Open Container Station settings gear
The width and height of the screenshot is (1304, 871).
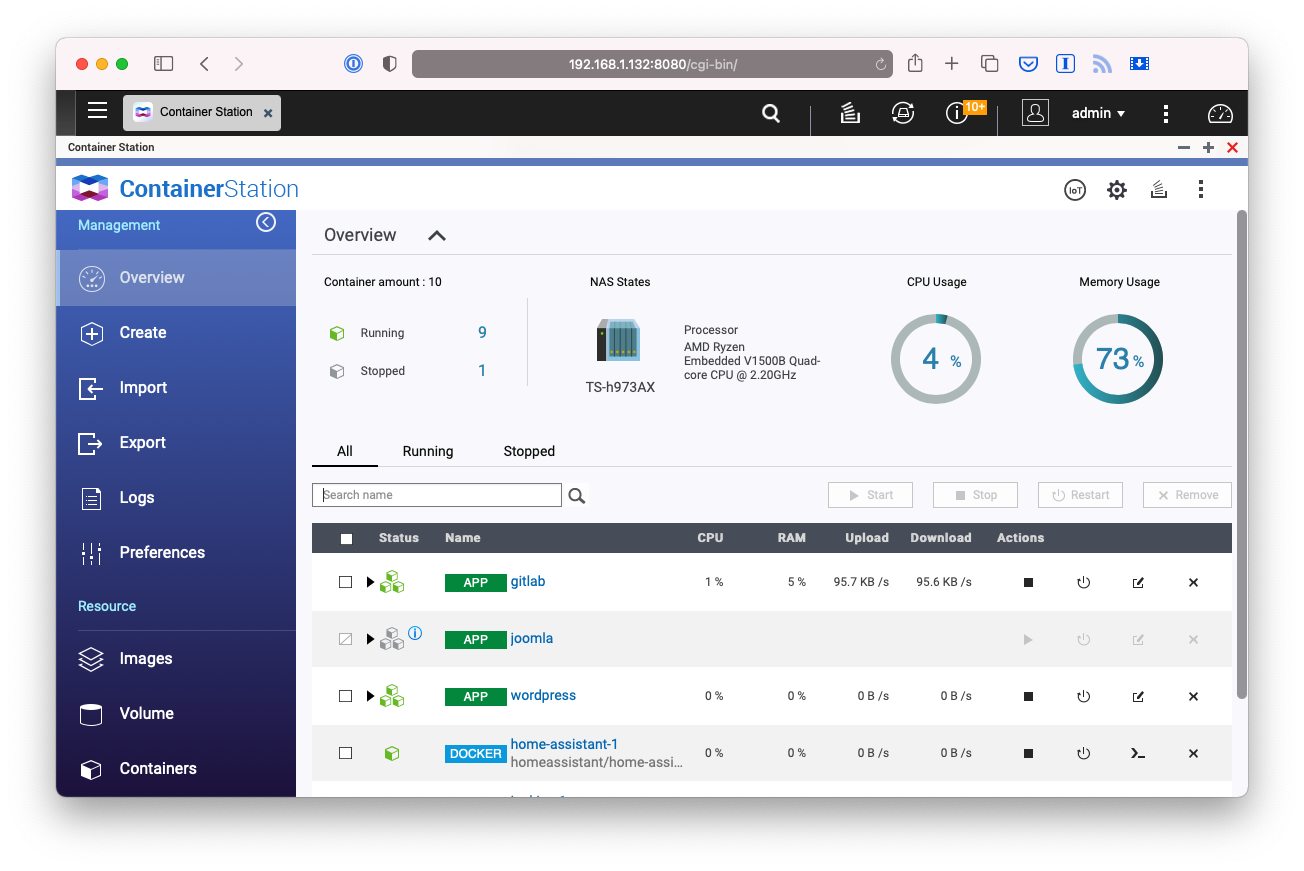pyautogui.click(x=1117, y=190)
